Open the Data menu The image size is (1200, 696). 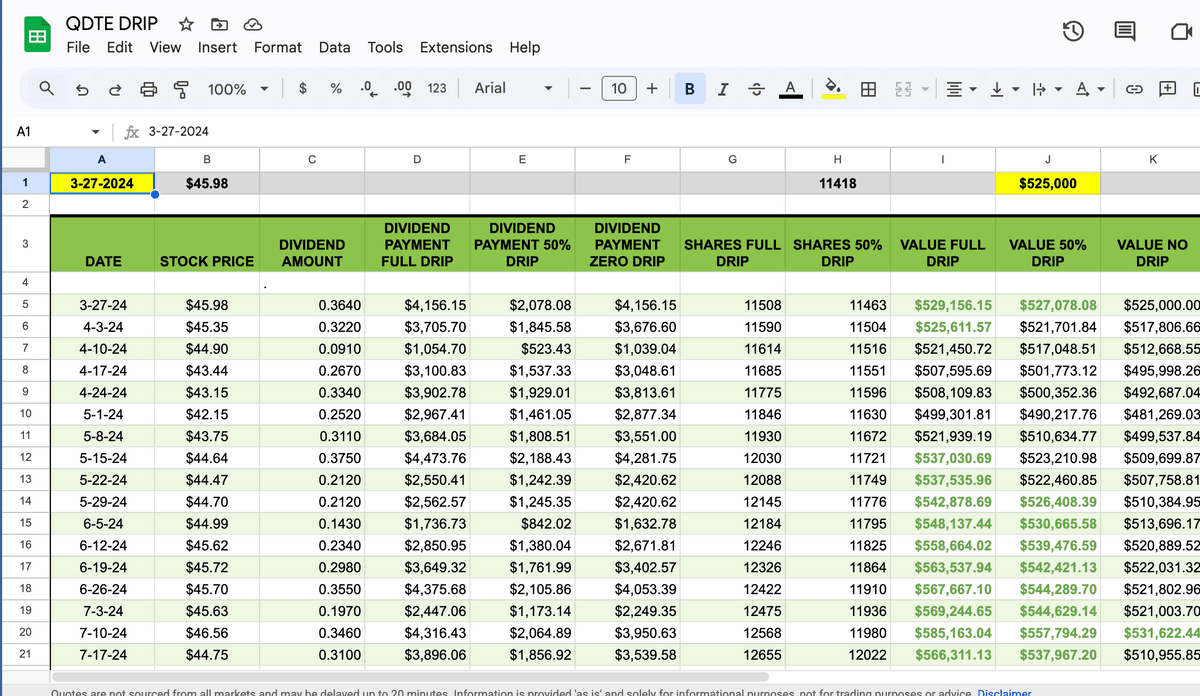pyautogui.click(x=334, y=47)
